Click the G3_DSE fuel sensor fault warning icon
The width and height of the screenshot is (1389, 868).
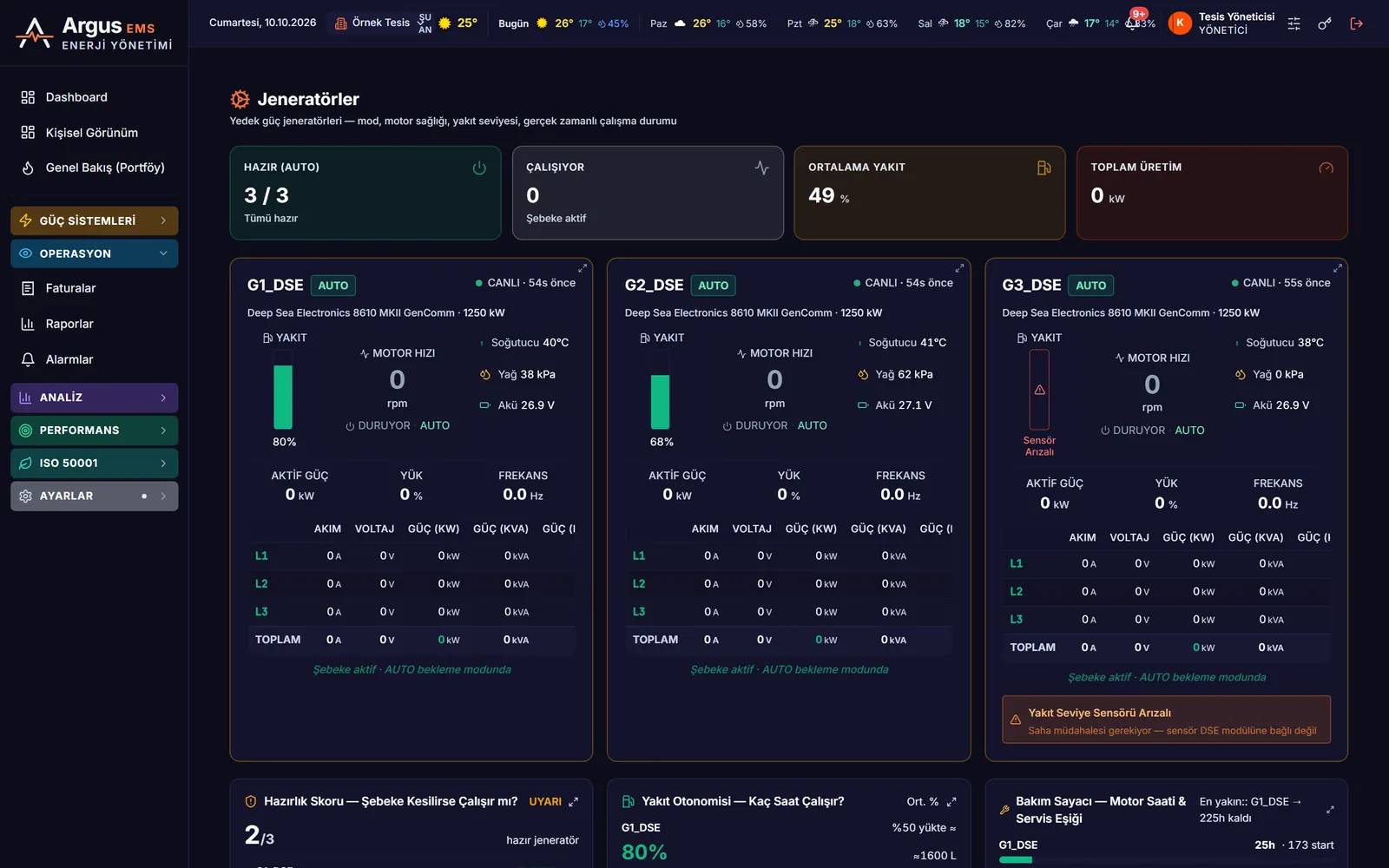[1039, 390]
